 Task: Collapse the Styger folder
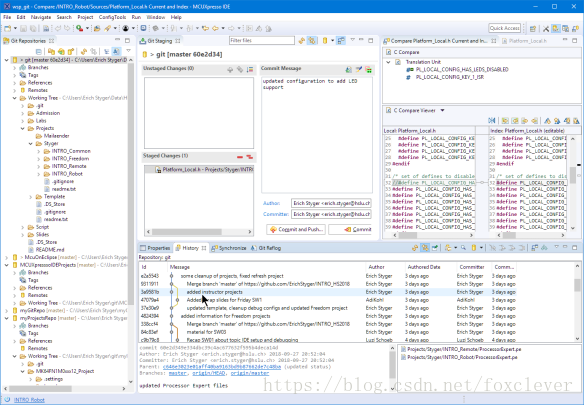(x=31, y=143)
